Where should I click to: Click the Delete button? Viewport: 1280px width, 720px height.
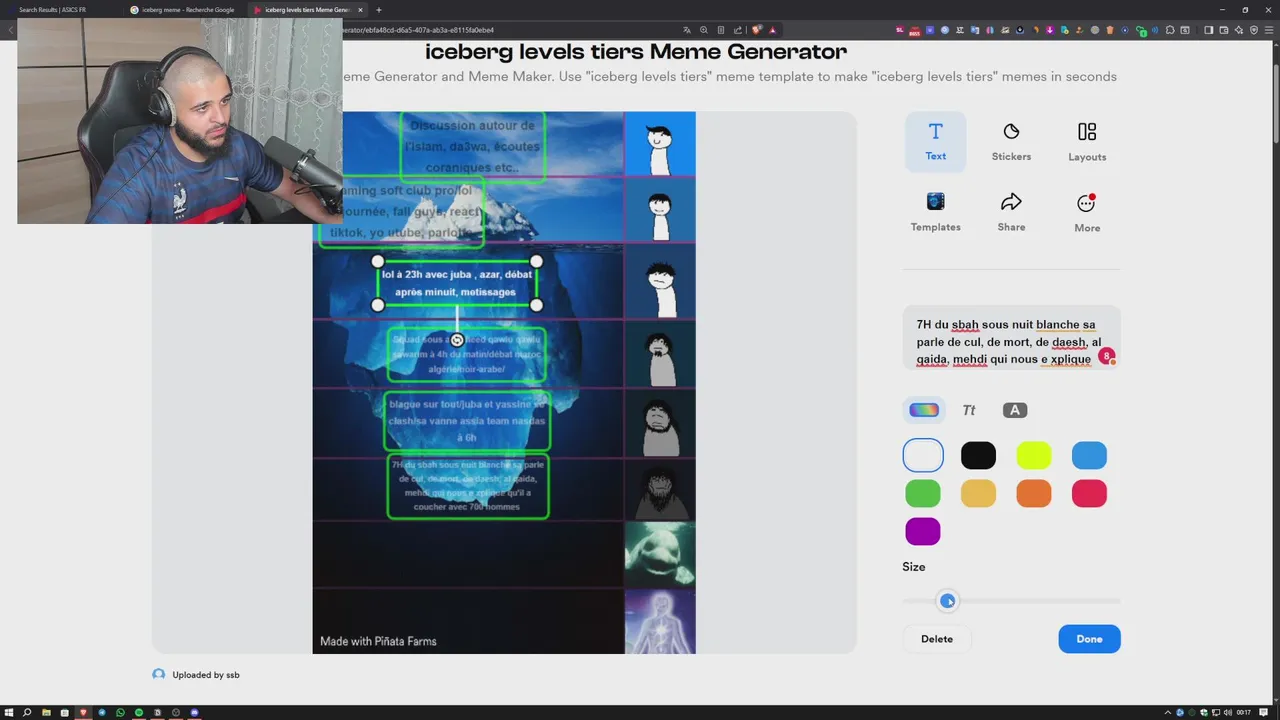937,639
